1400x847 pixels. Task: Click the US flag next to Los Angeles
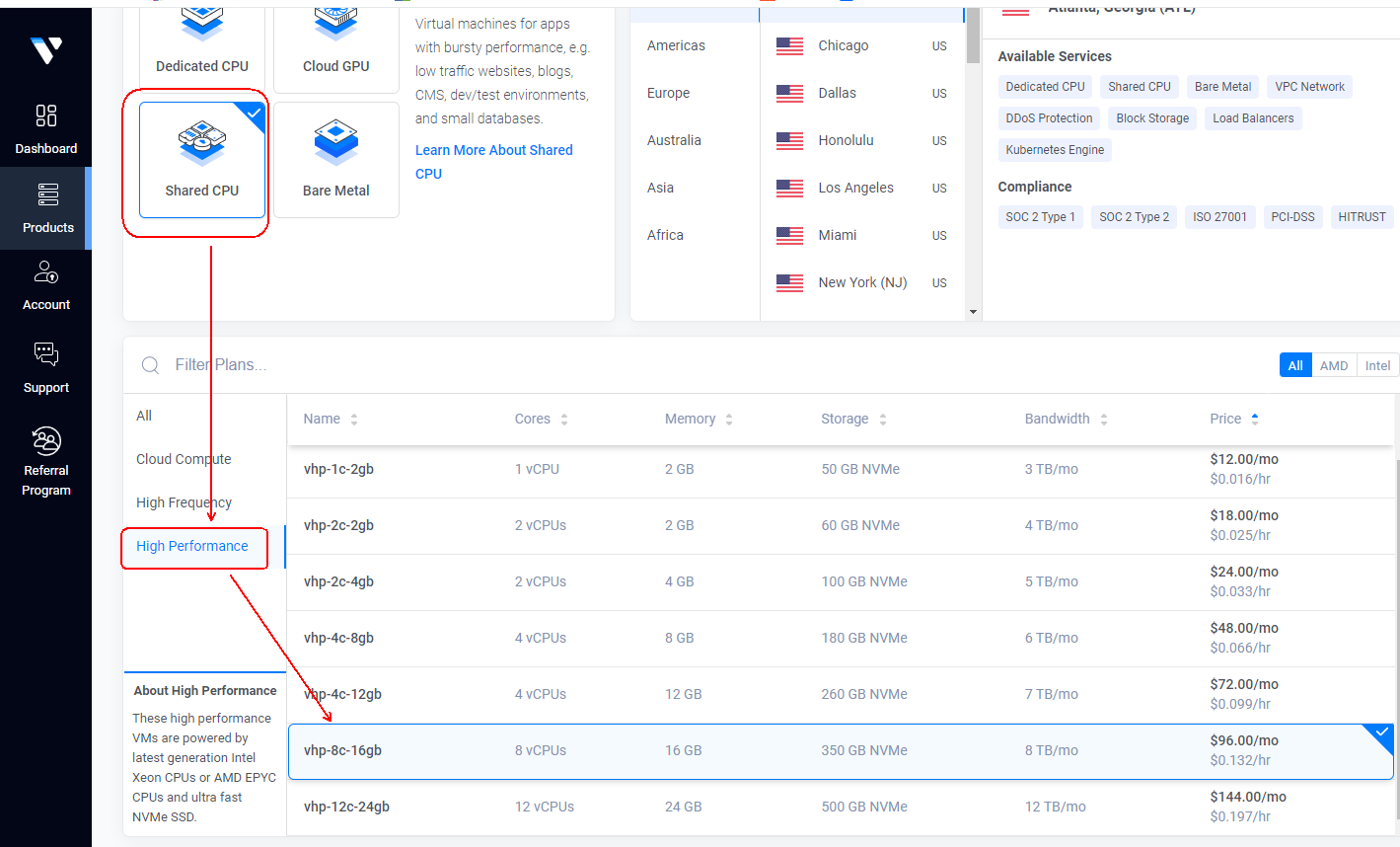pos(789,188)
